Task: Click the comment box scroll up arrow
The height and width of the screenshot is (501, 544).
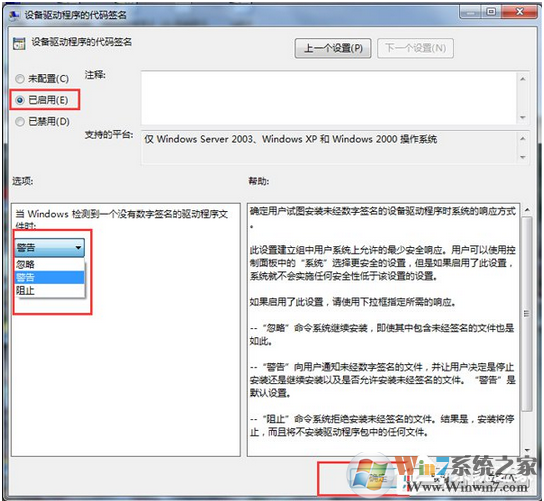Action: pos(523,79)
